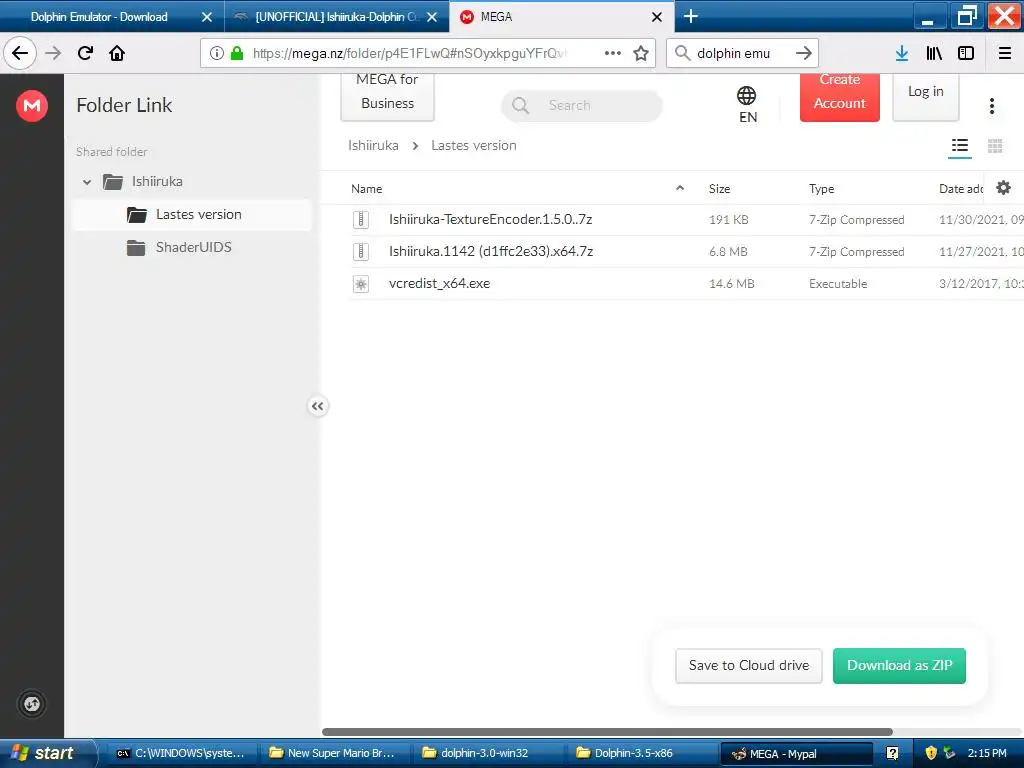
Task: Click the green Download as ZIP button
Action: click(899, 665)
